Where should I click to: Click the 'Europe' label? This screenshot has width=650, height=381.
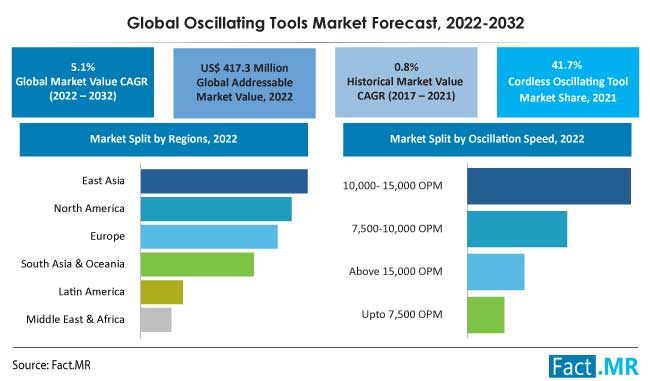point(107,236)
